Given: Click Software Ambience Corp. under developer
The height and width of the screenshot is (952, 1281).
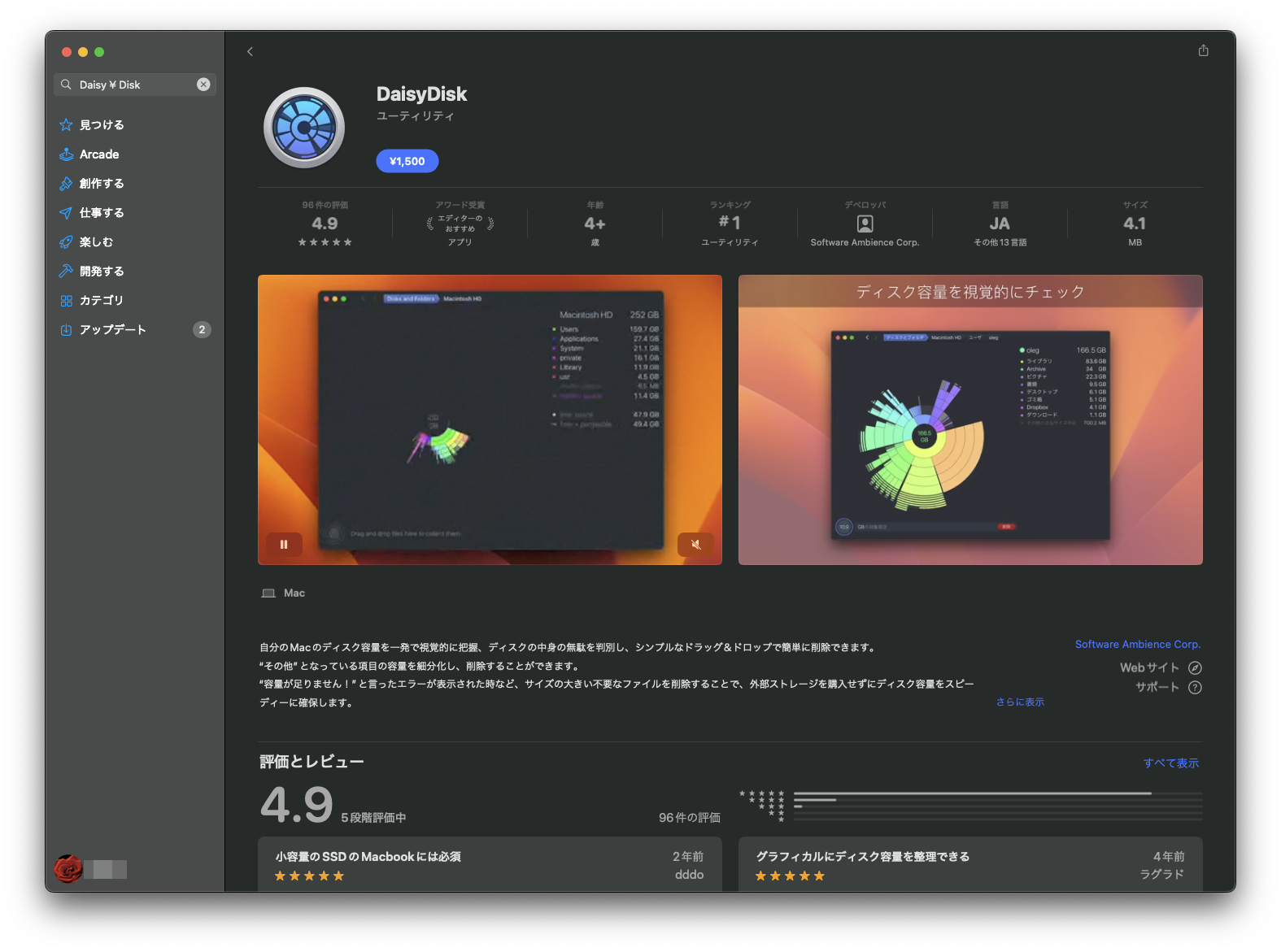Looking at the screenshot, I should (x=865, y=242).
